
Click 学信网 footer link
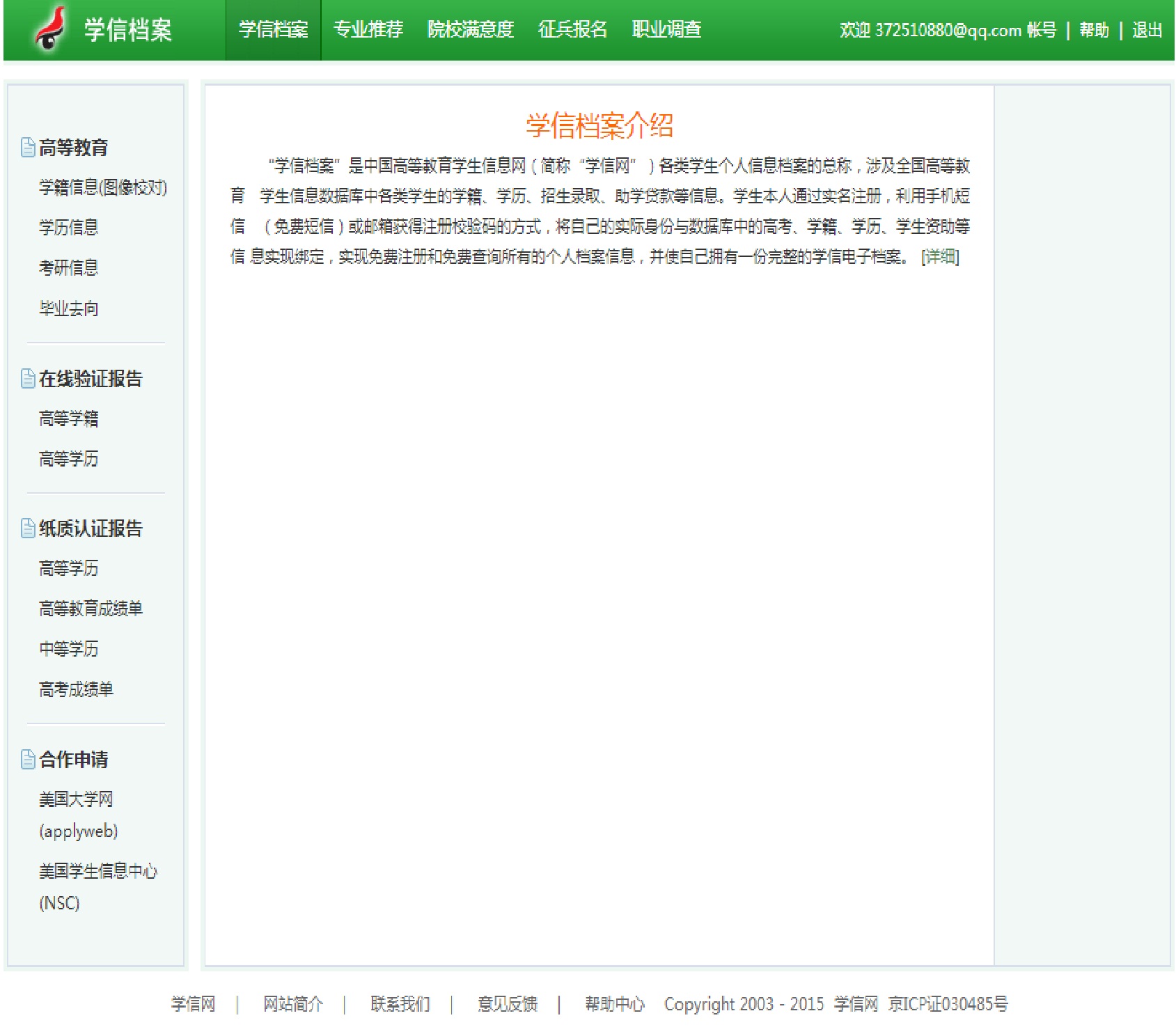(x=194, y=1004)
